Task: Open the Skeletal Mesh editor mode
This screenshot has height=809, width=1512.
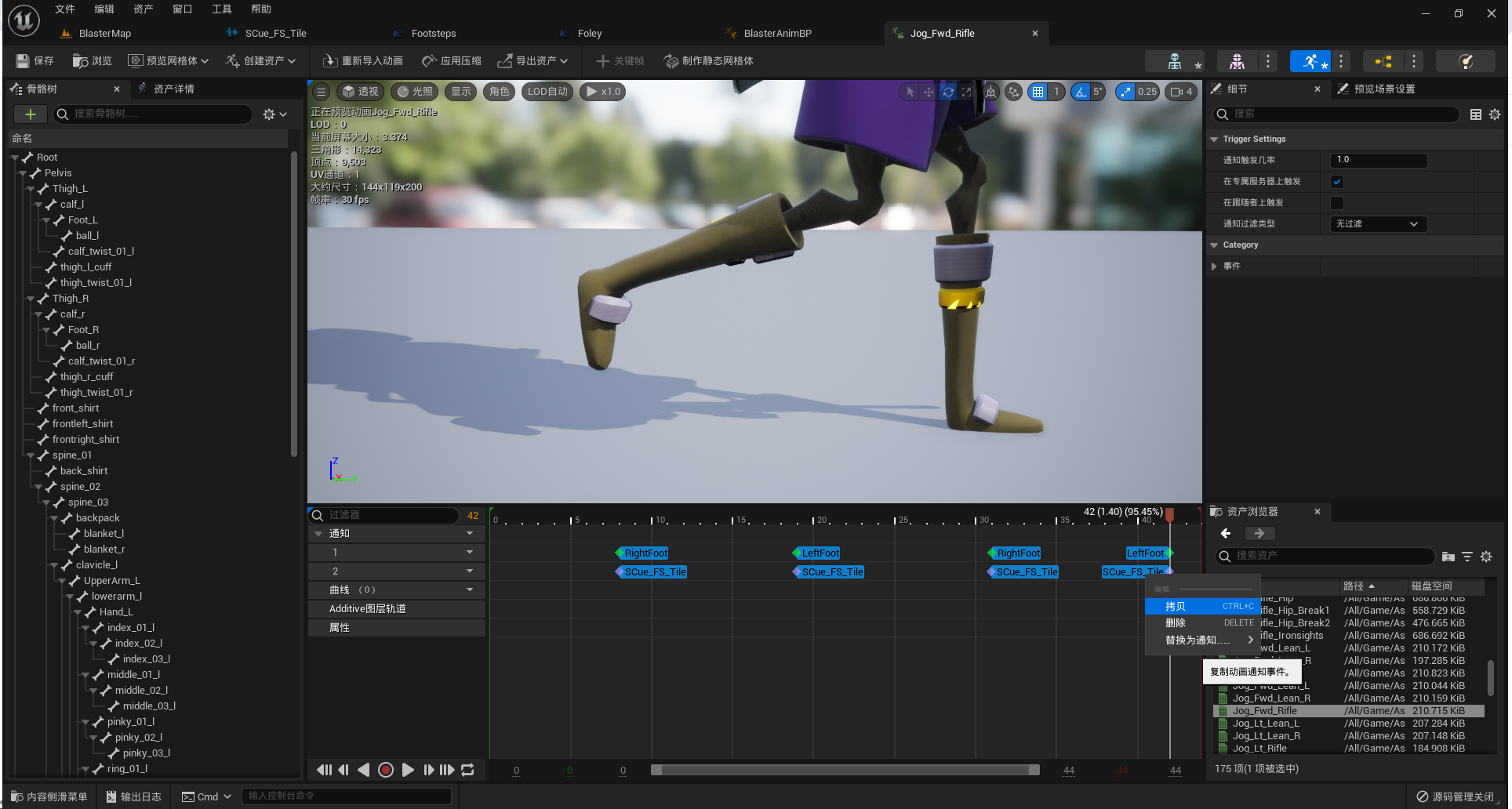Action: tap(1237, 61)
